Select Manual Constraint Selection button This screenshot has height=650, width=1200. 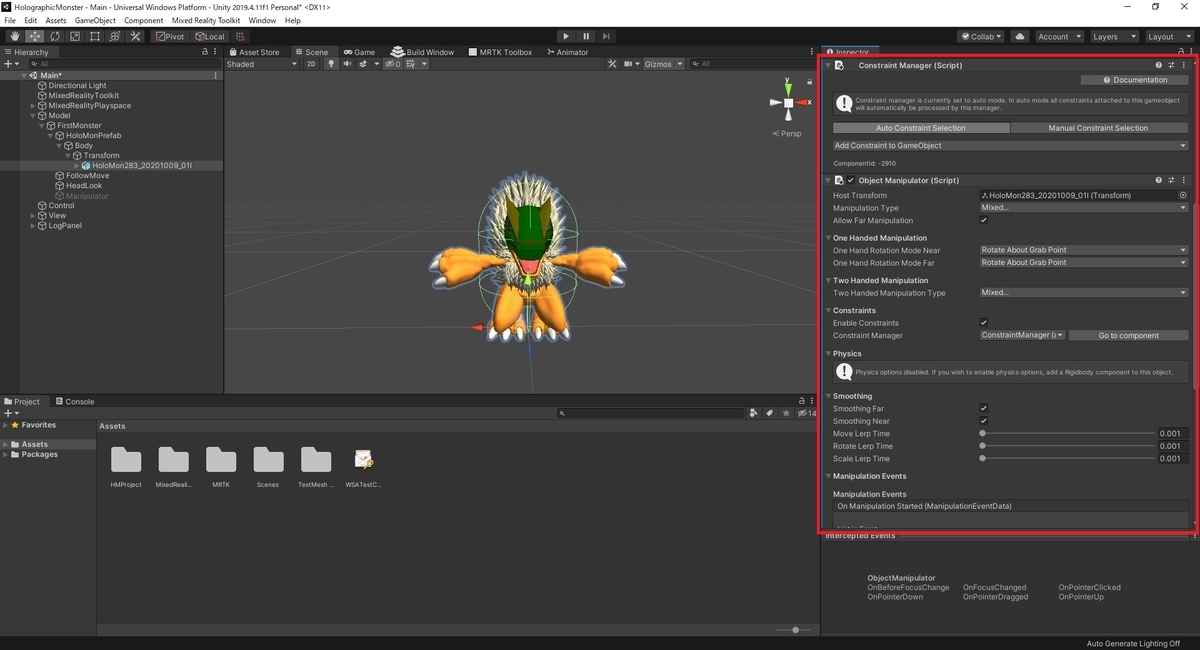pyautogui.click(x=1098, y=128)
